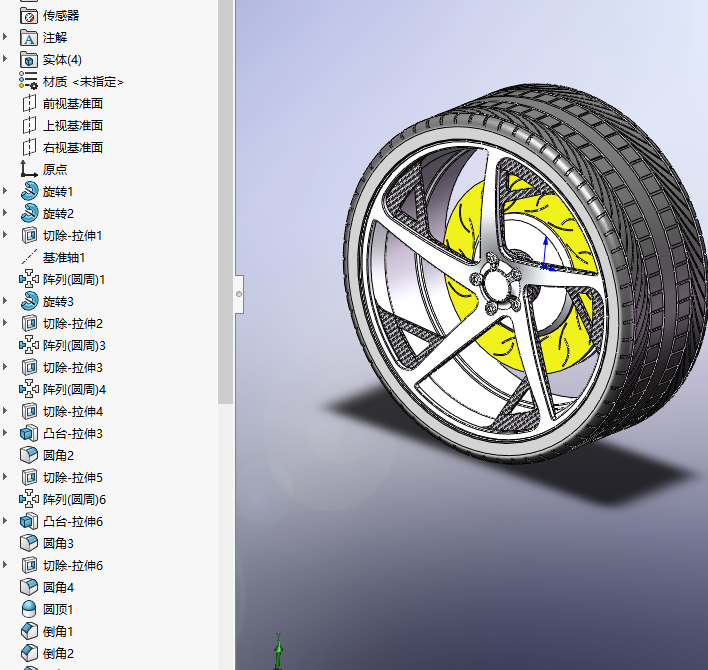Screen dimensions: 708x670
Task: Select the 圆角2 fillet feature icon
Action: (29, 455)
